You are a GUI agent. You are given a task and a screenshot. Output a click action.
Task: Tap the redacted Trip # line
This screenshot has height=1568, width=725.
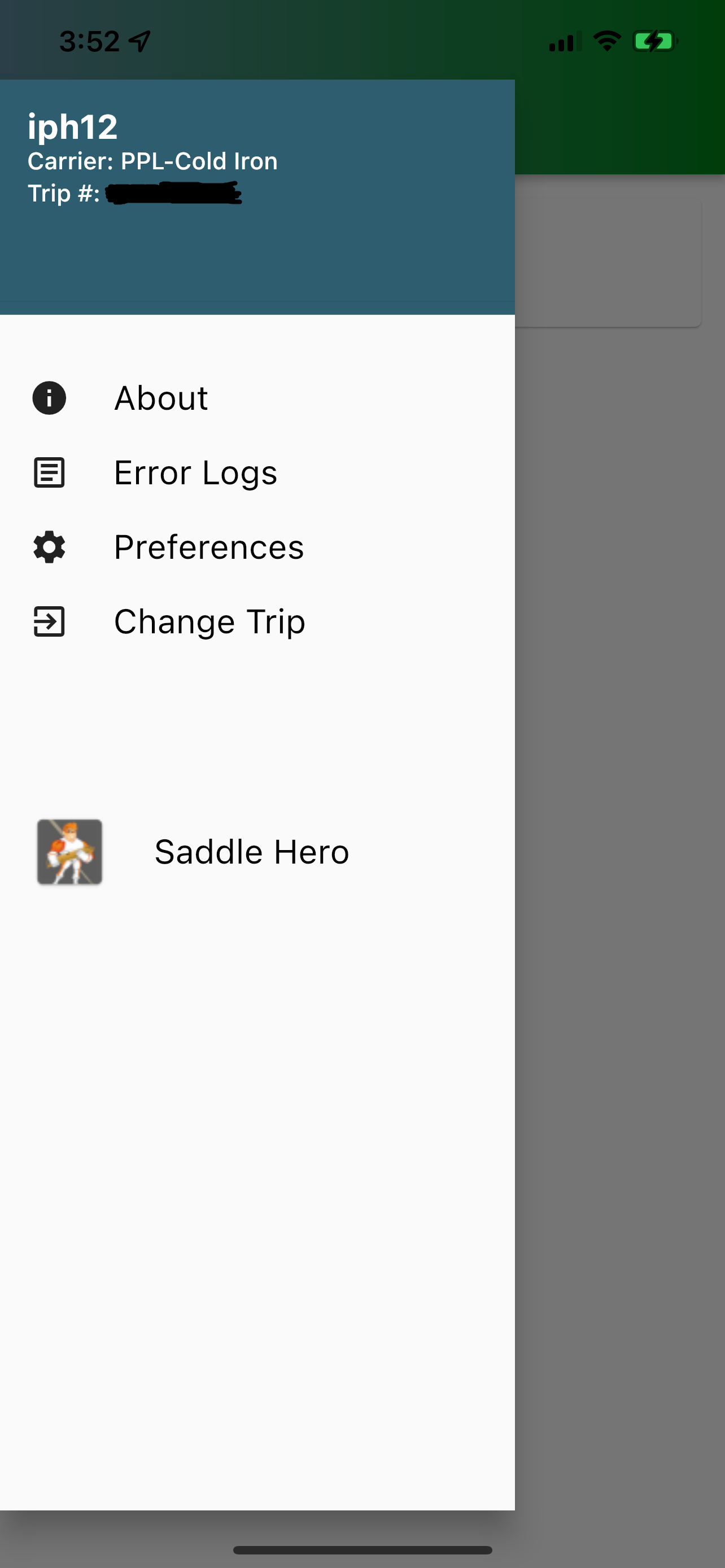tap(134, 194)
